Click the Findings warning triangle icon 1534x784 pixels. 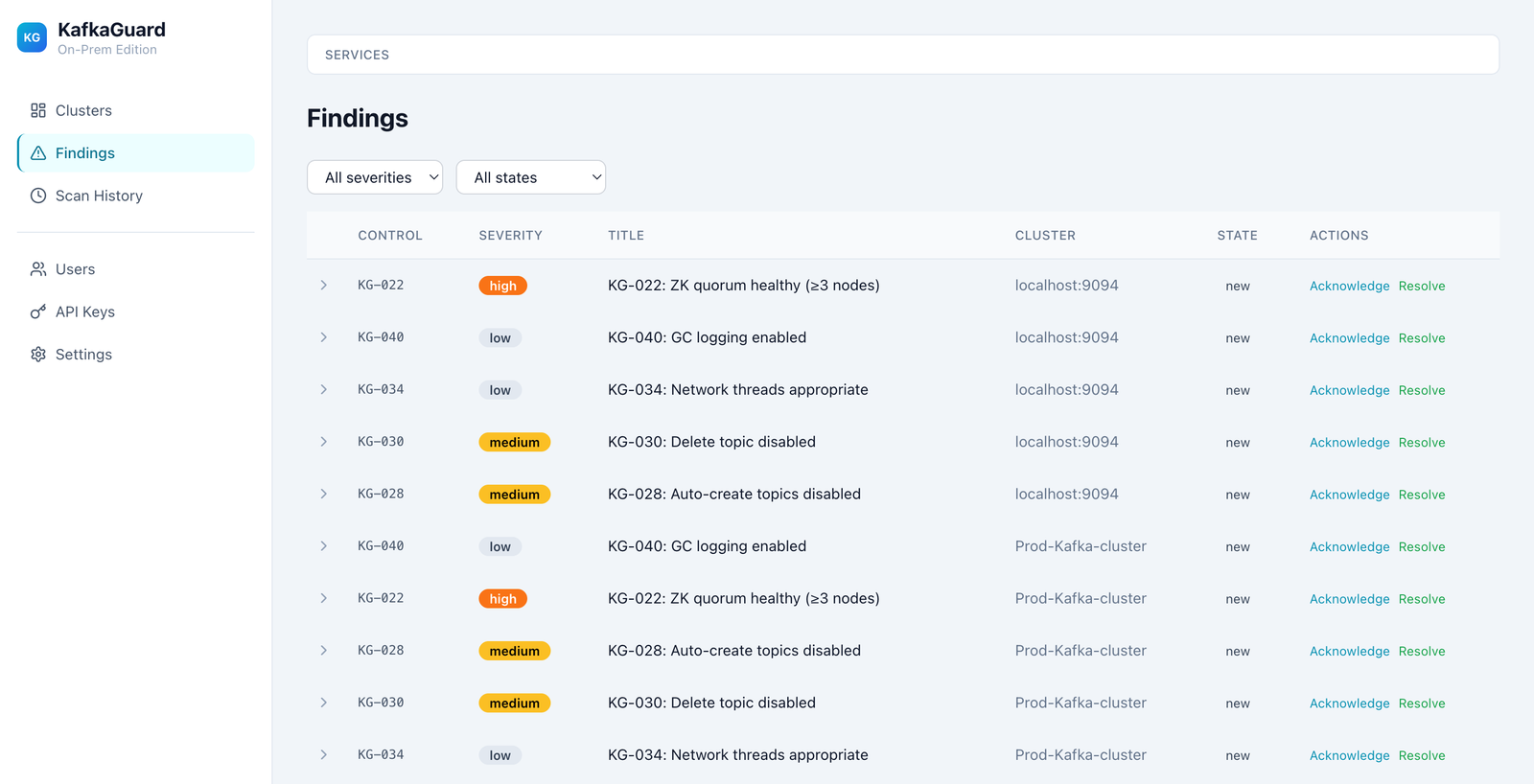(38, 153)
